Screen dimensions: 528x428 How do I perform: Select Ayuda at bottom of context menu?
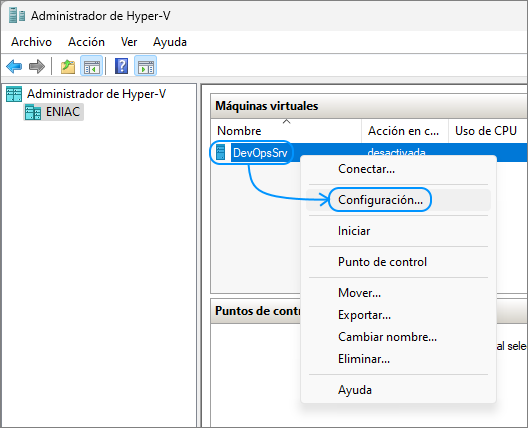[x=398, y=390]
